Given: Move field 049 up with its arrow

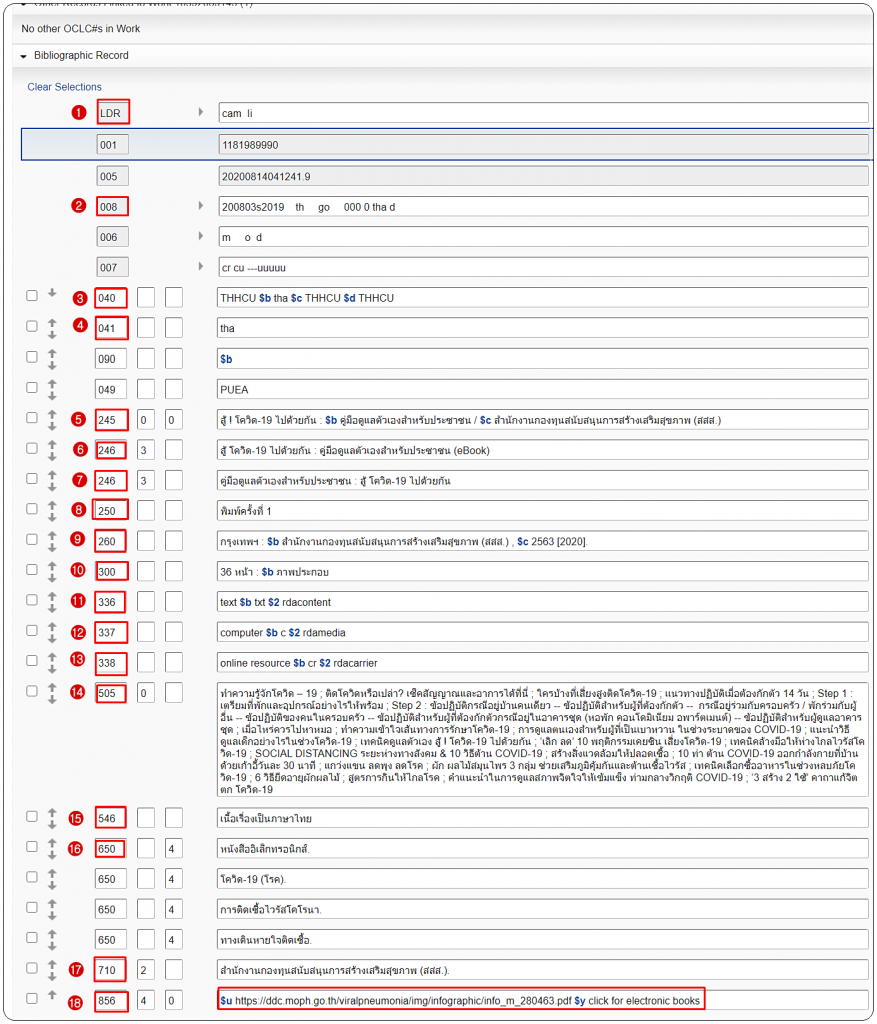Looking at the screenshot, I should [x=52, y=383].
